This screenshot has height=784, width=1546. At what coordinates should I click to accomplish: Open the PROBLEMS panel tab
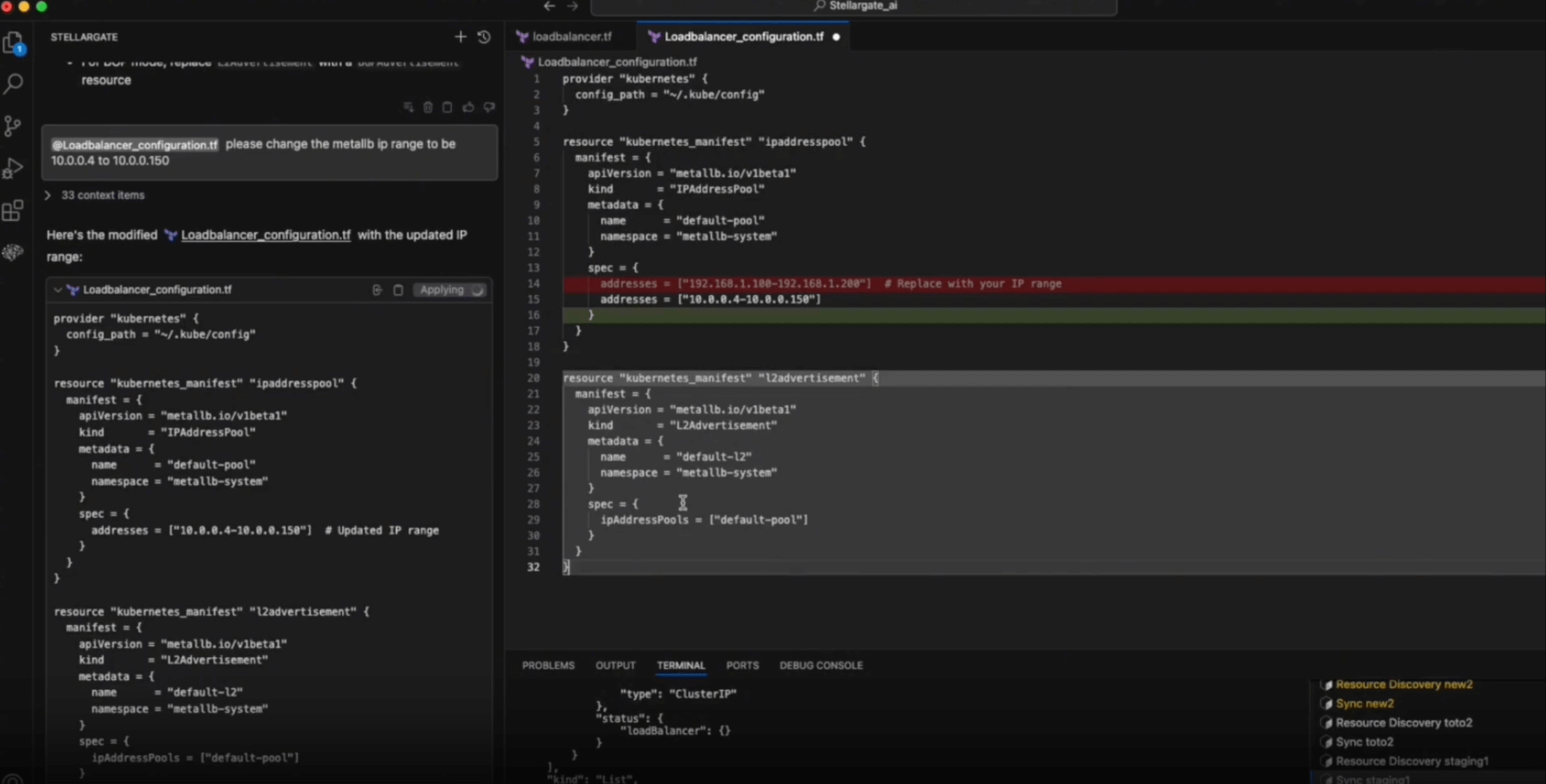[548, 666]
